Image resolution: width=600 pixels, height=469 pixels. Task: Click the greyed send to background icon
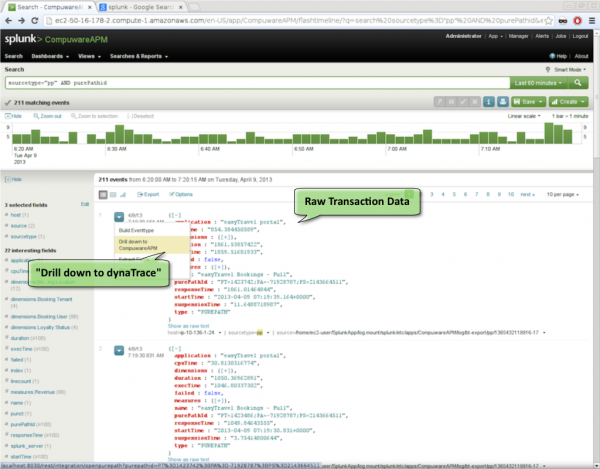coord(439,102)
